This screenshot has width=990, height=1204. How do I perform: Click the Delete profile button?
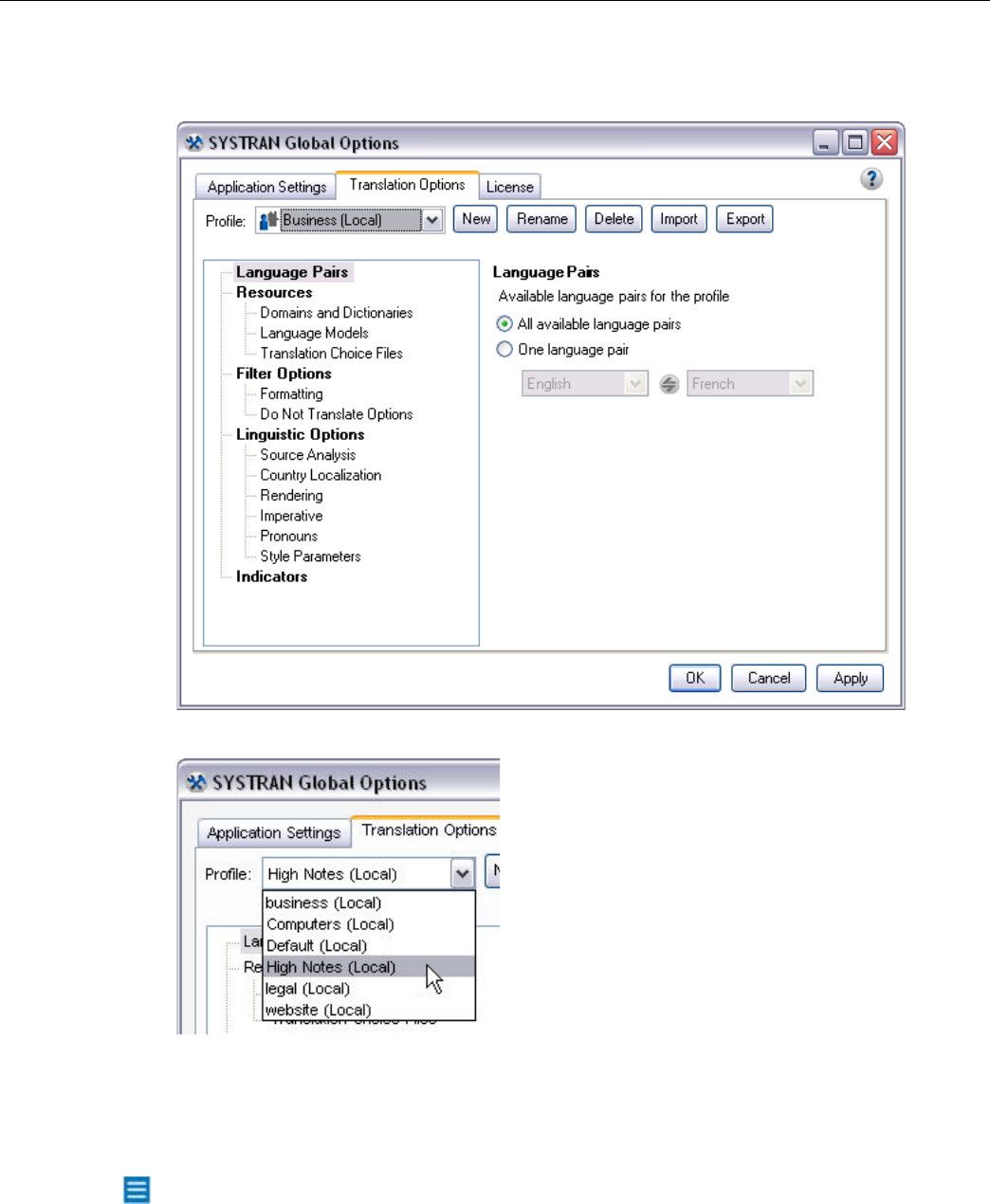pos(614,219)
